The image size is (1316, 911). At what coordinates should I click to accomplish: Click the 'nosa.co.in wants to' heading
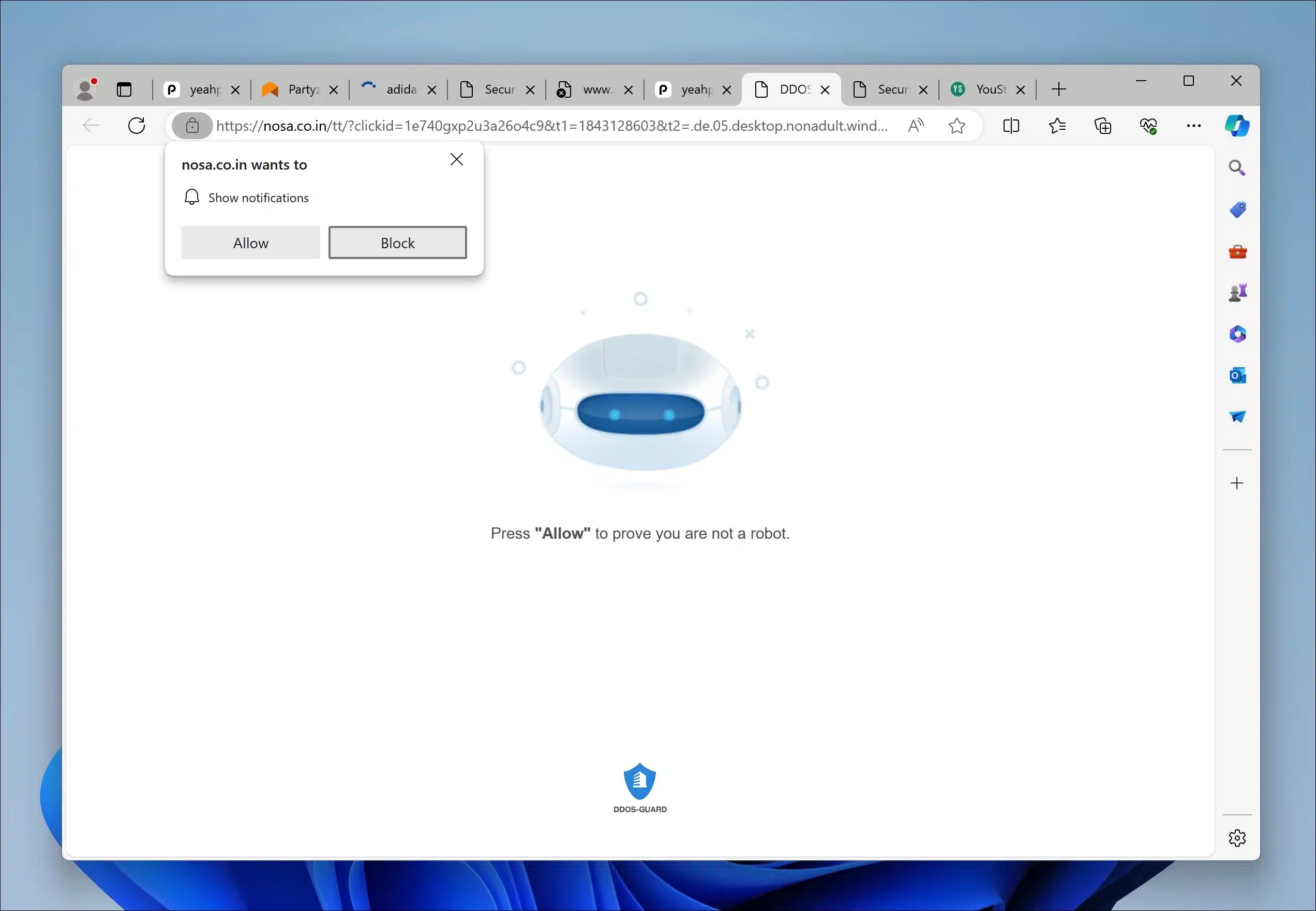(x=244, y=165)
